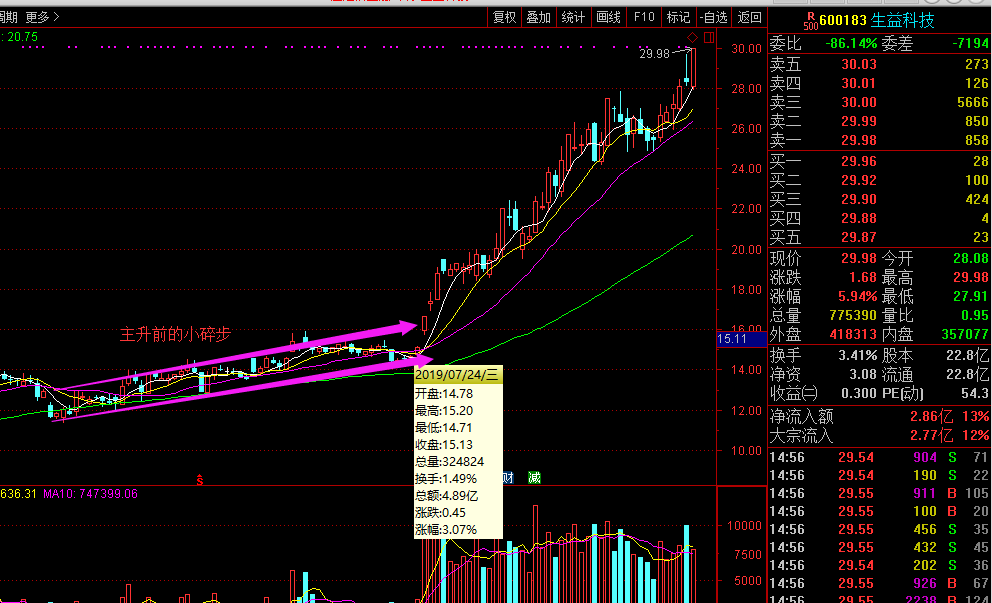Click the blue 15.11 price label on axis
The height and width of the screenshot is (603, 992).
(733, 339)
